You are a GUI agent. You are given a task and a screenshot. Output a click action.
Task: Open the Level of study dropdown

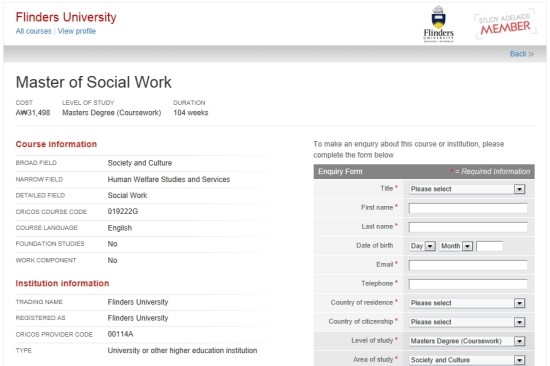click(x=467, y=341)
